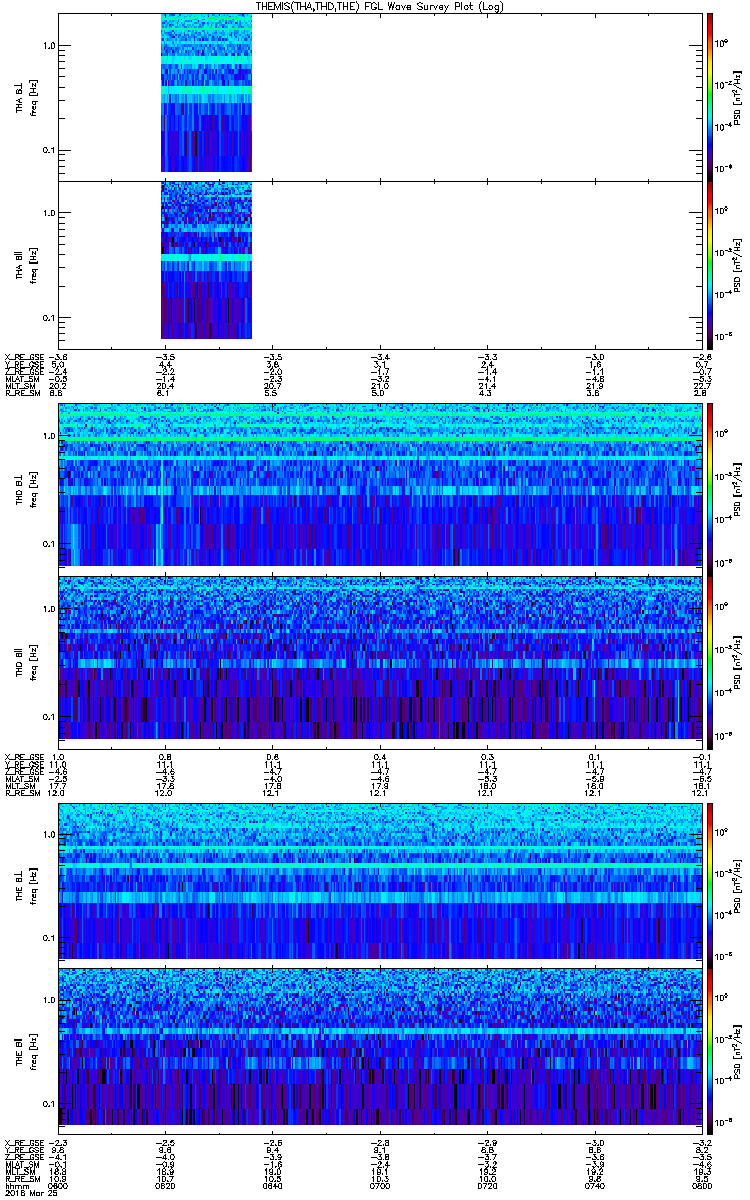750x1200 pixels.
Task: Click the MLT_SM row label under THA panels
Action: click(20, 387)
